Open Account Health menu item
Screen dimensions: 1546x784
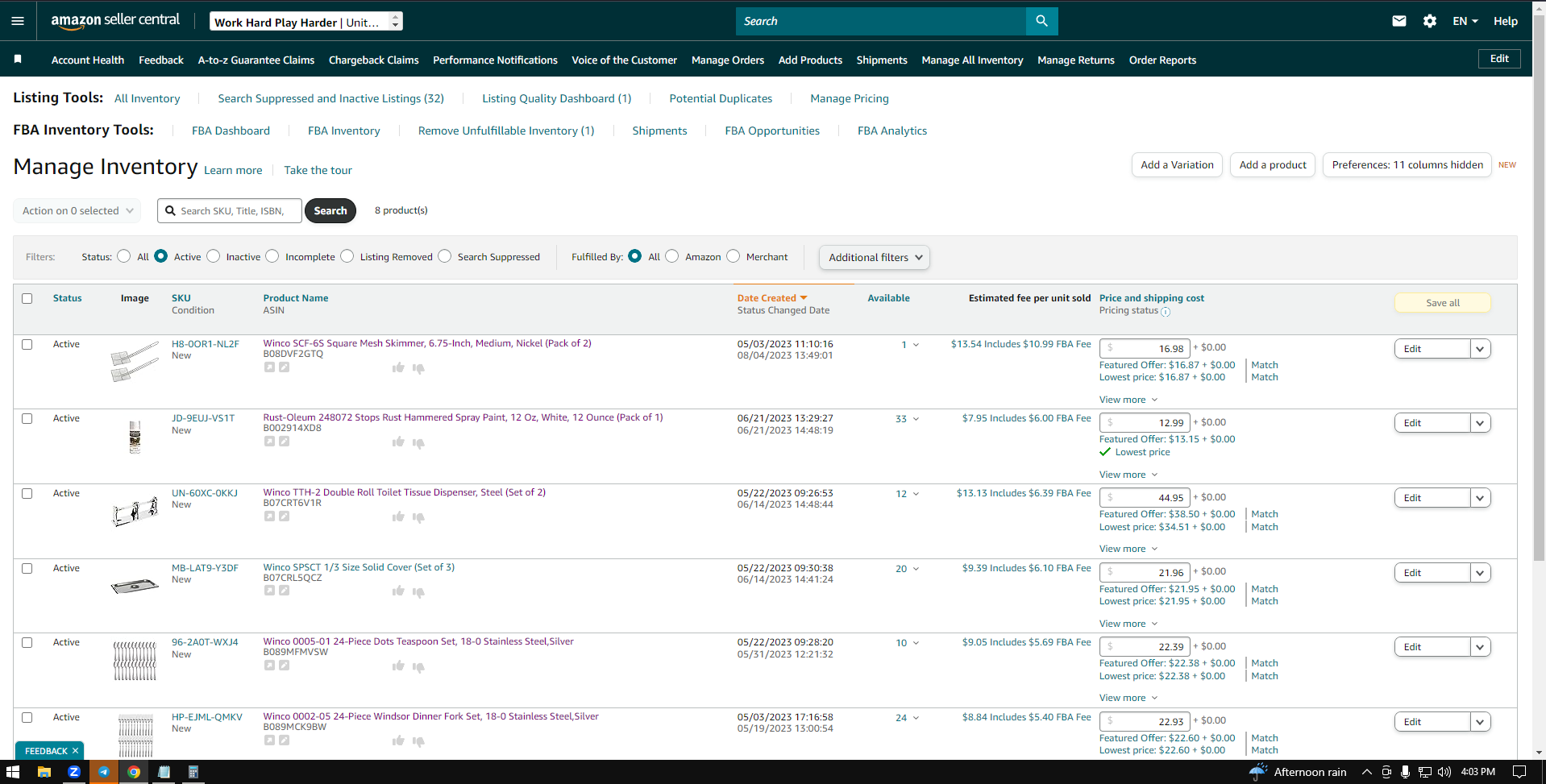click(x=88, y=60)
